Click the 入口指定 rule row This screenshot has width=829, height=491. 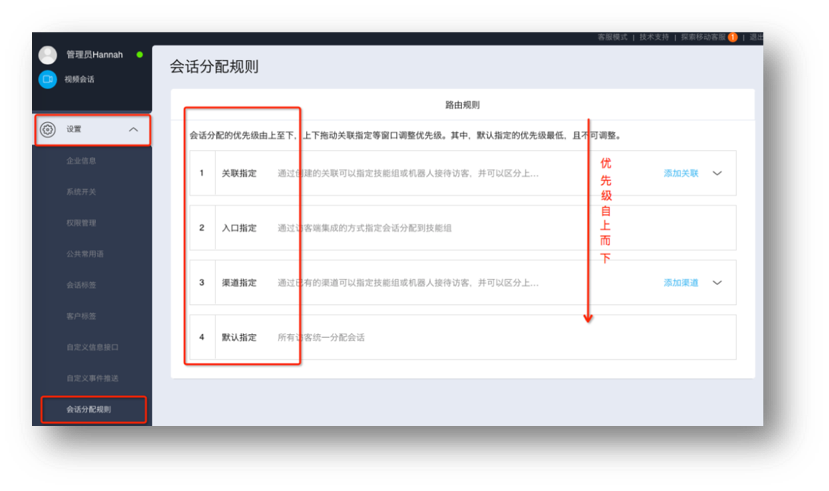(x=462, y=228)
